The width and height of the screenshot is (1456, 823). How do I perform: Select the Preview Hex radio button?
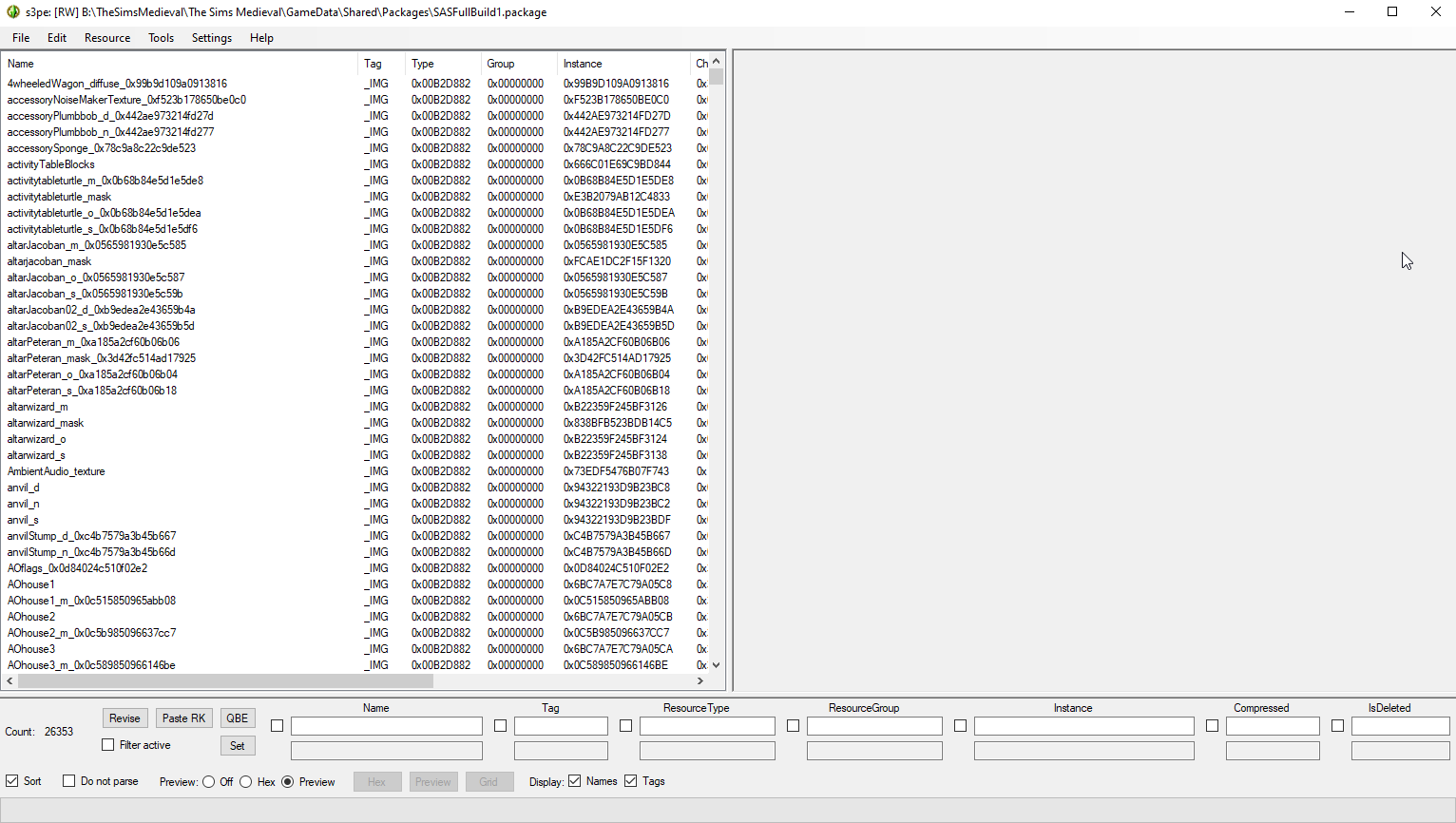click(246, 782)
